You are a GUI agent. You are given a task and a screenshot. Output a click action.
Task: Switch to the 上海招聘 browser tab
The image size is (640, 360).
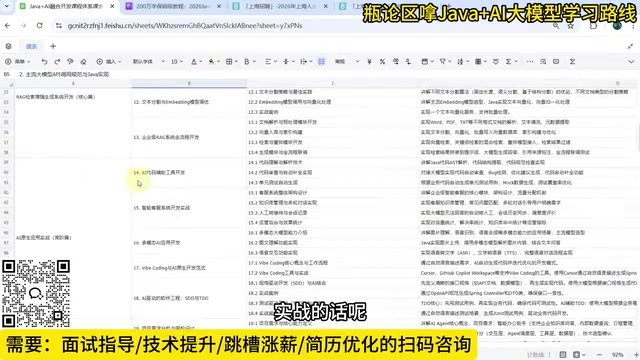click(280, 7)
